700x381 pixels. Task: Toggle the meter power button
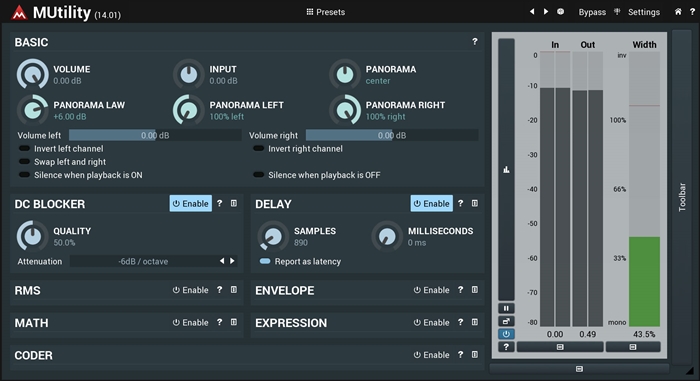[506, 334]
